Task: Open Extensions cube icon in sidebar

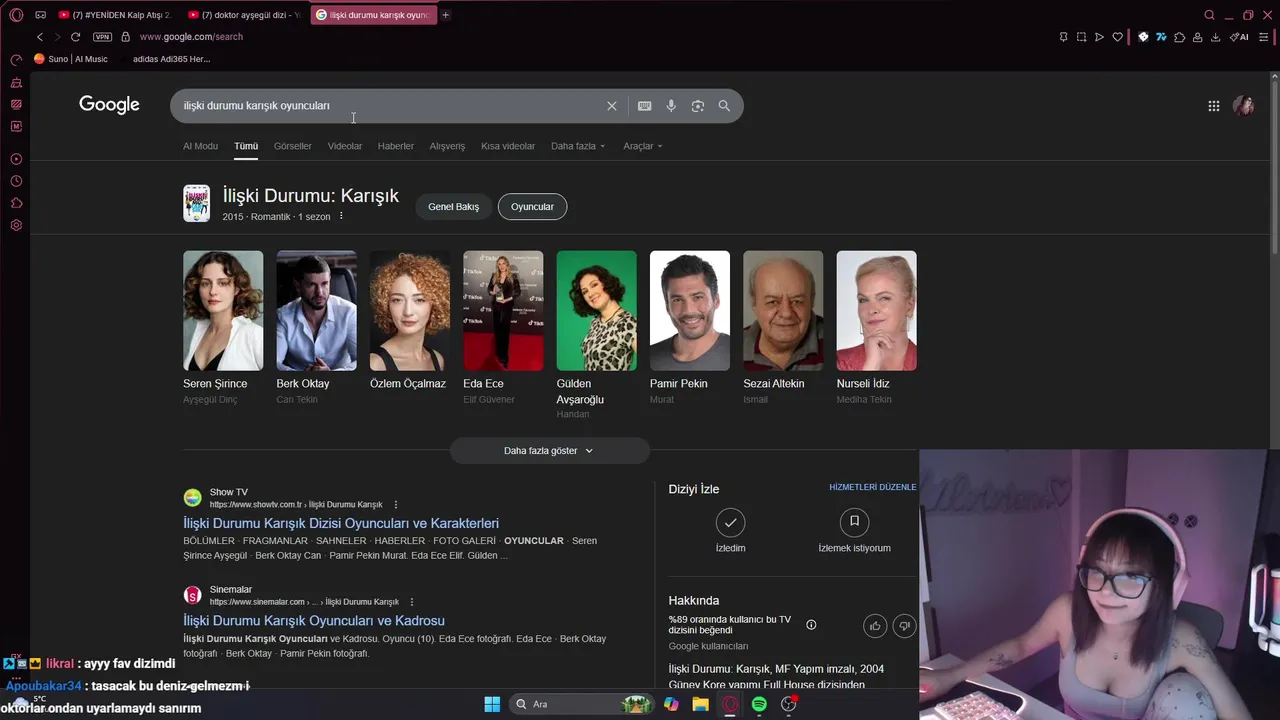Action: point(16,203)
